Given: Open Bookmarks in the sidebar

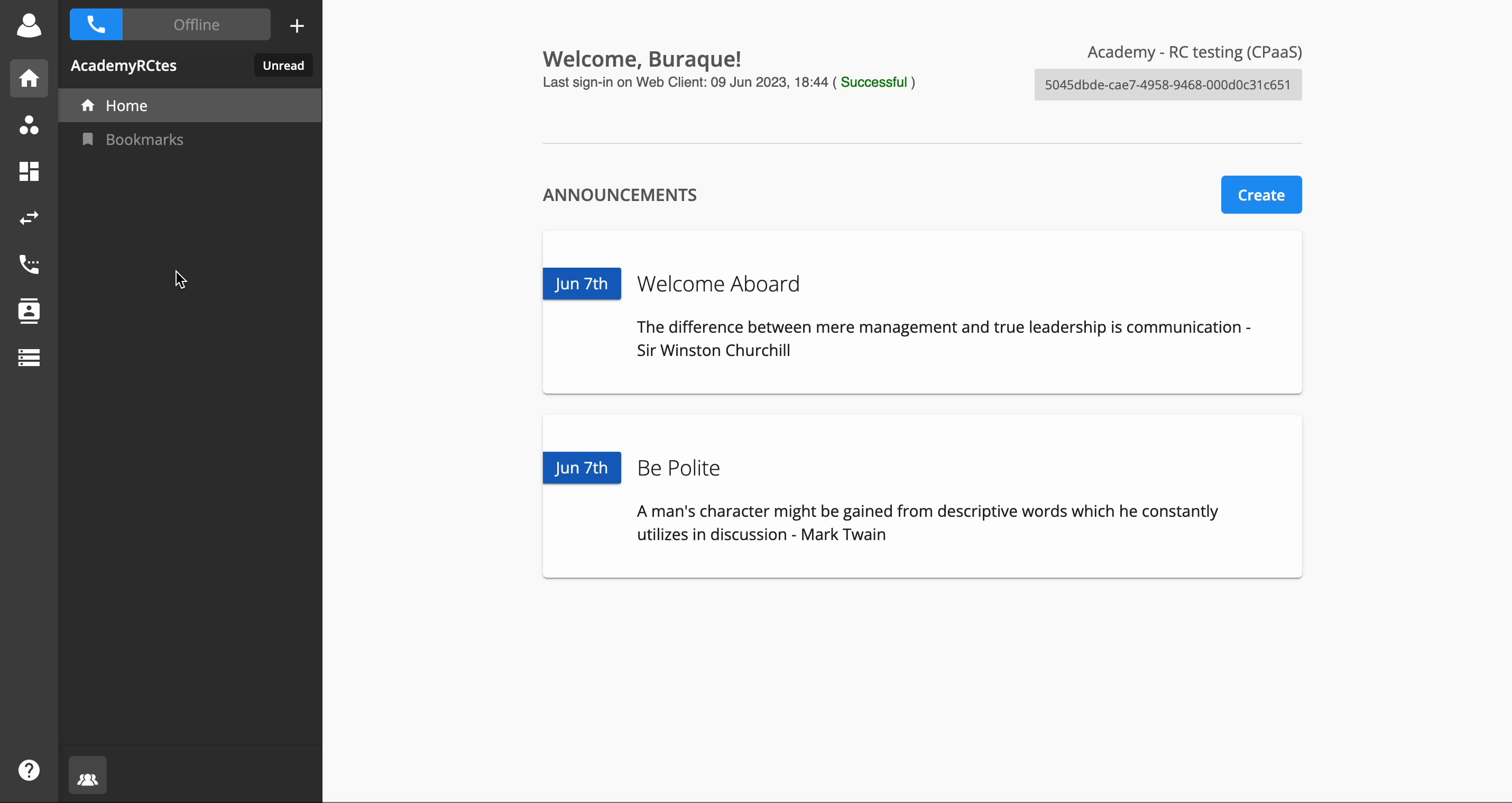Looking at the screenshot, I should pyautogui.click(x=190, y=139).
